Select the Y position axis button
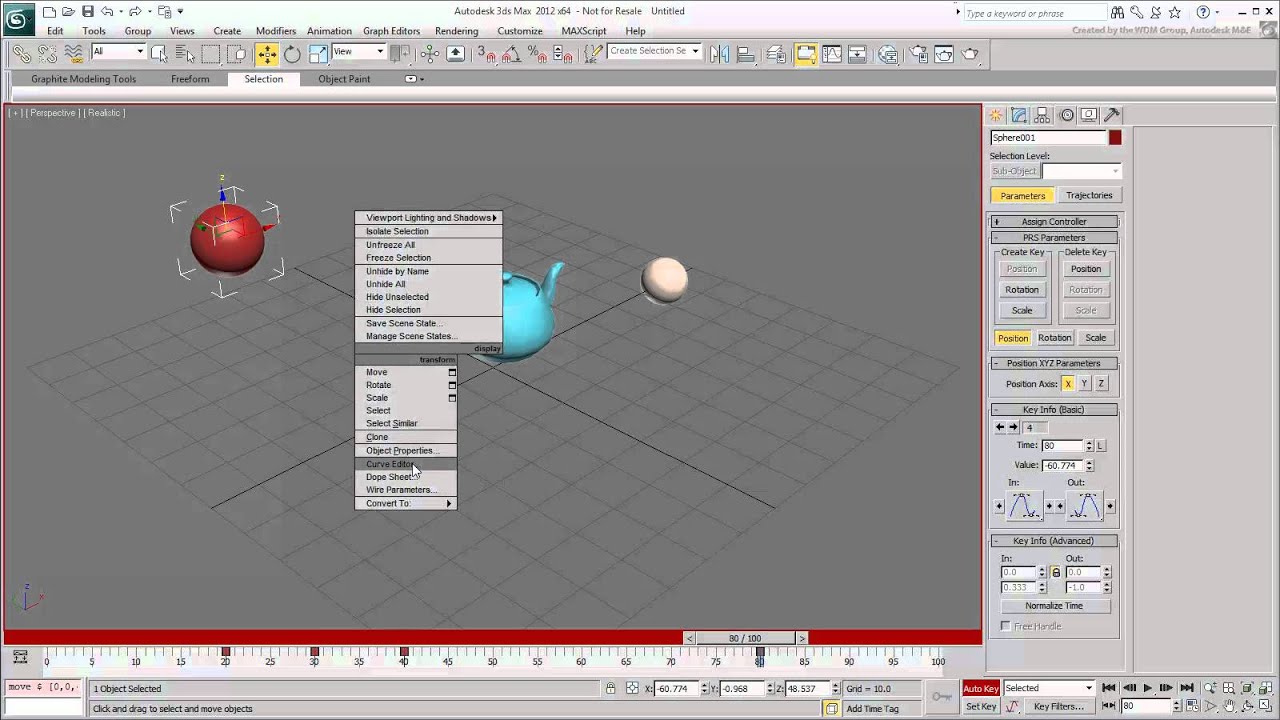 pos(1084,384)
